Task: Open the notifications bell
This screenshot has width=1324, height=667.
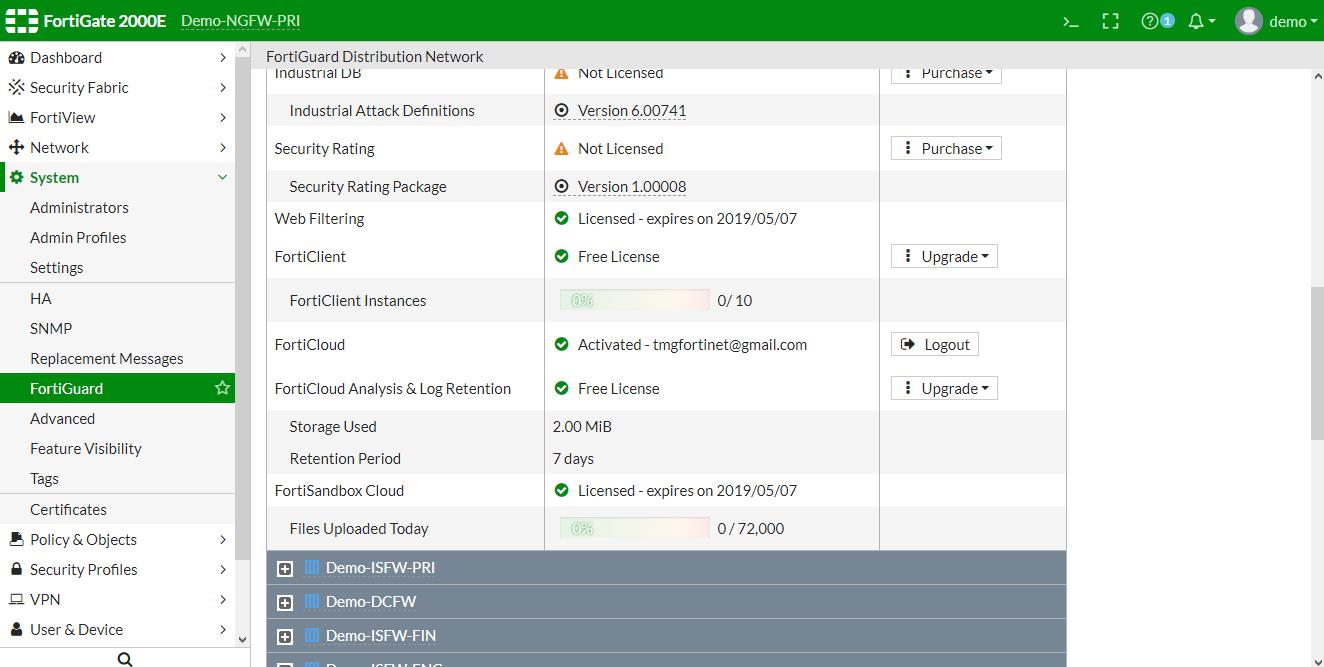Action: coord(1196,21)
